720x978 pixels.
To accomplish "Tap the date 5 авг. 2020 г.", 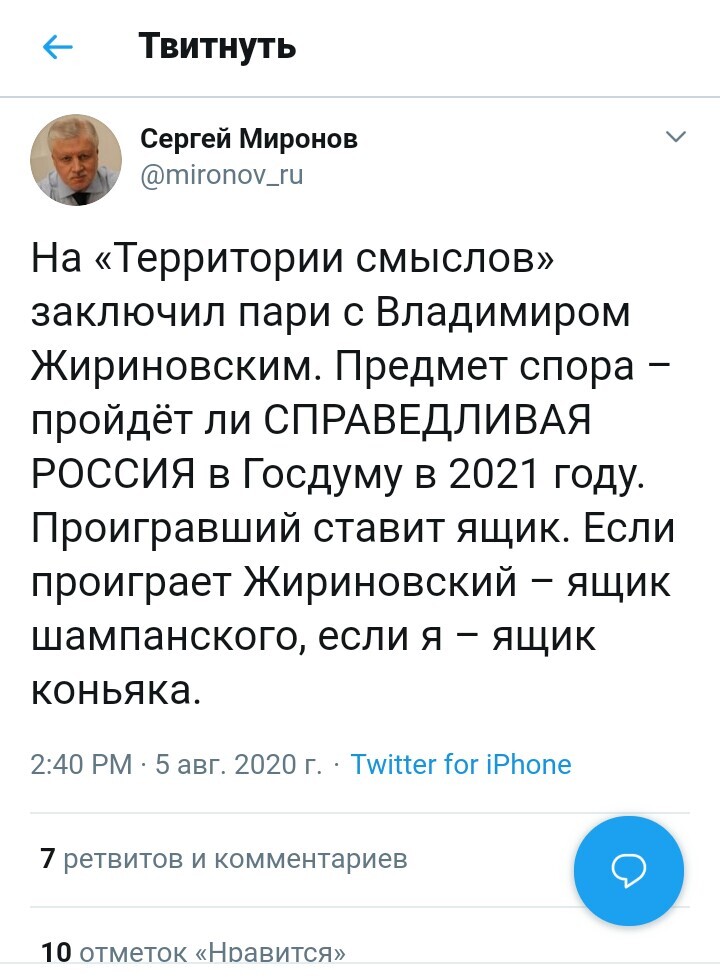I will tap(238, 765).
